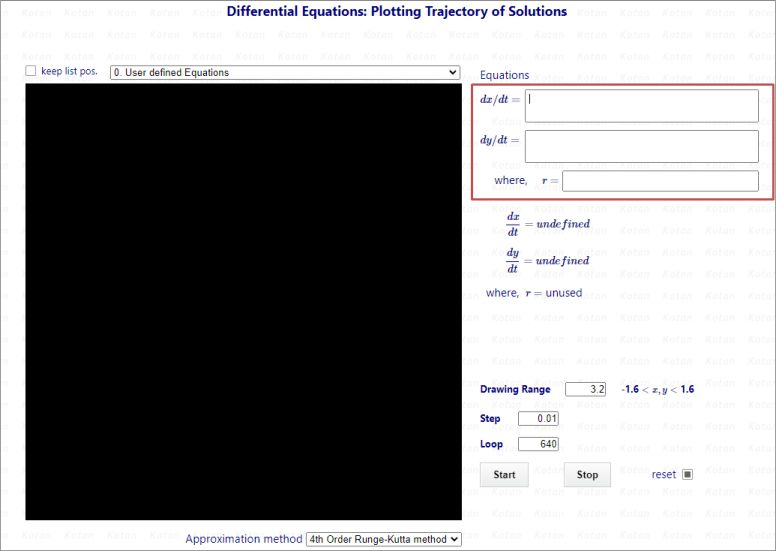This screenshot has width=776, height=551.
Task: Focus the dx/dt equation input field
Action: pos(641,105)
